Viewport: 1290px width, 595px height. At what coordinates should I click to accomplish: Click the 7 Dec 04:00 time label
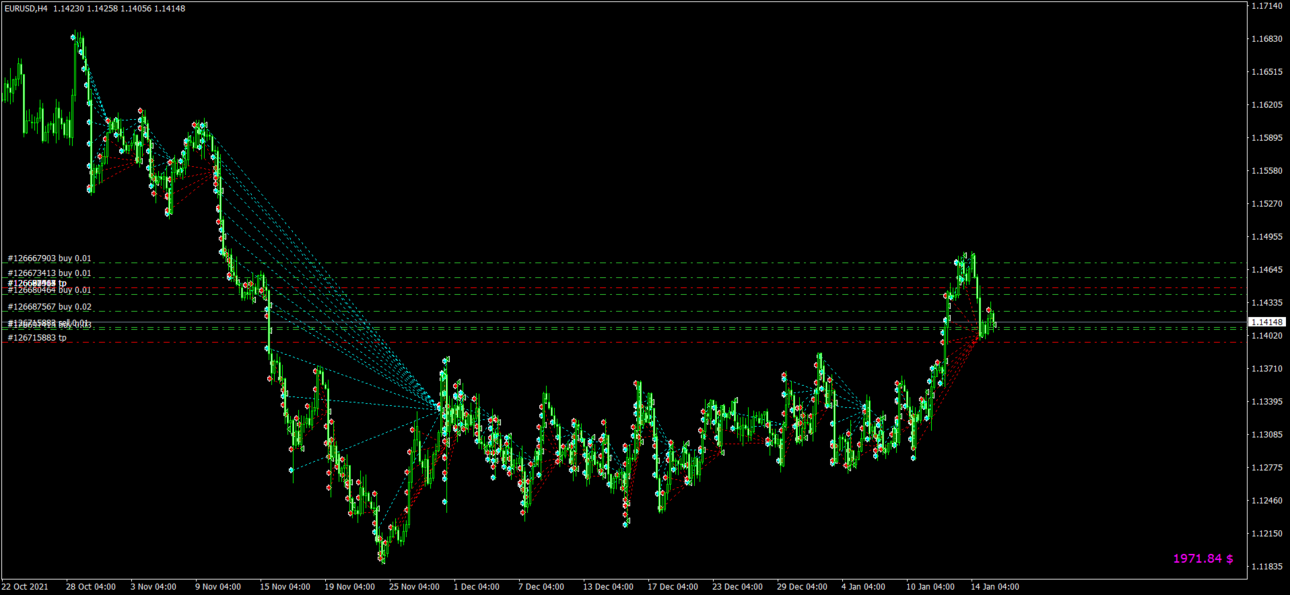[541, 587]
